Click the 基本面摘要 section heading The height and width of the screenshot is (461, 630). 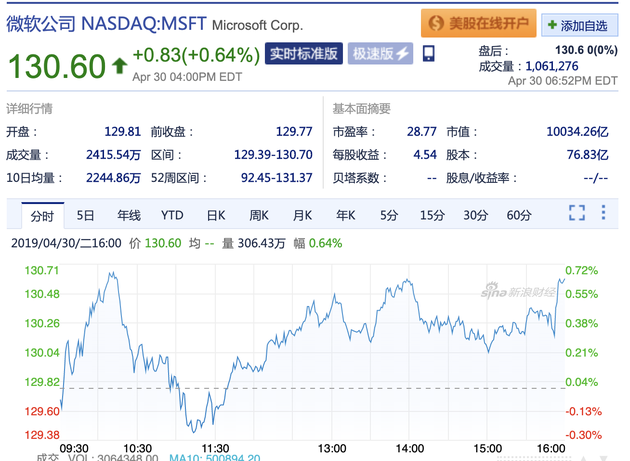point(362,109)
